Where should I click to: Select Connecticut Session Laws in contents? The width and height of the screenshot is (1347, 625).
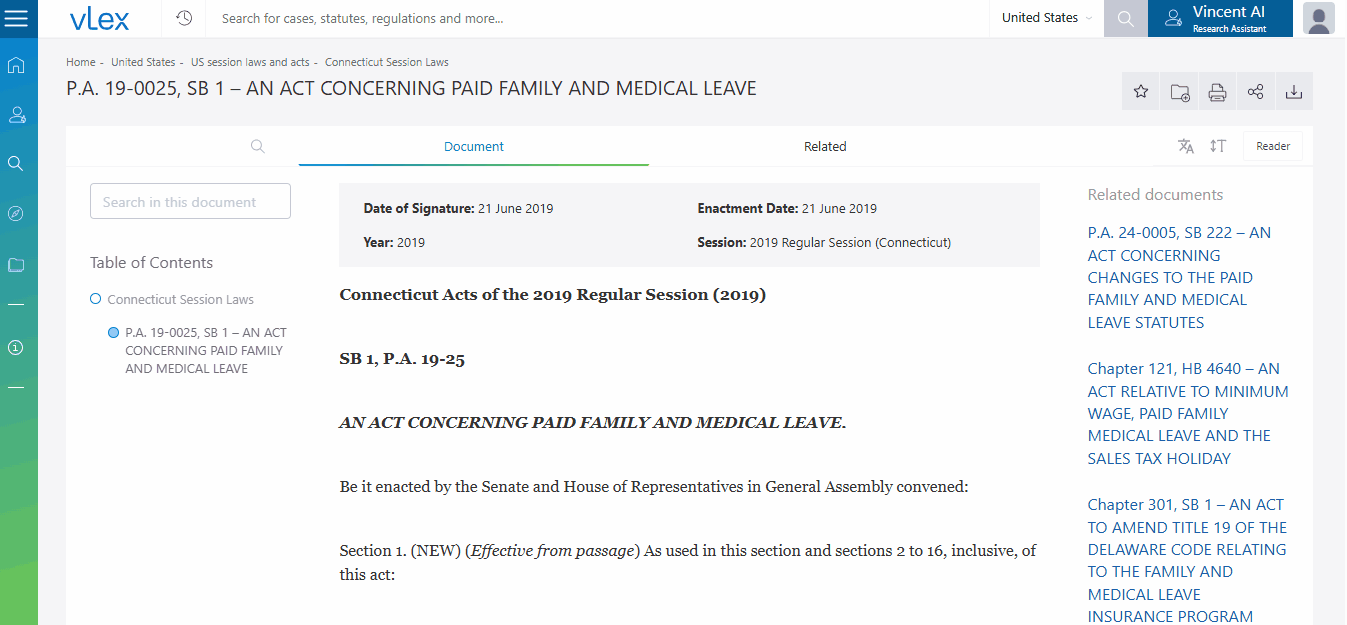tap(180, 299)
